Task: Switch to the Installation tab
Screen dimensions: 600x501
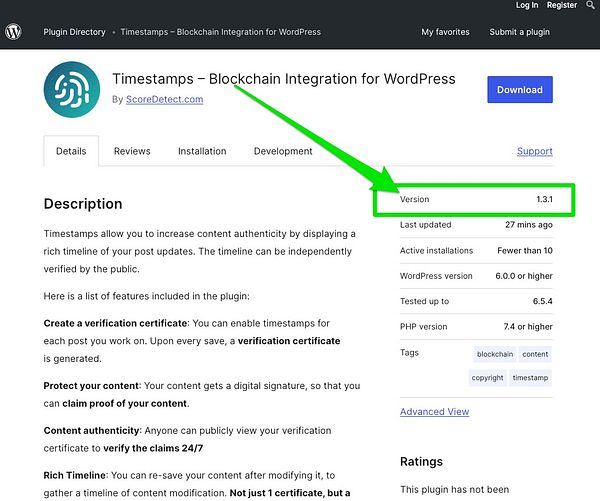Action: (202, 151)
